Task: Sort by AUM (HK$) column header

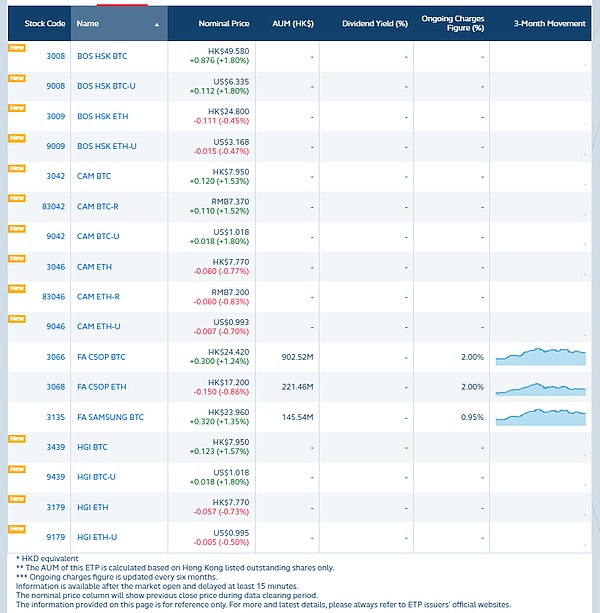Action: point(298,22)
